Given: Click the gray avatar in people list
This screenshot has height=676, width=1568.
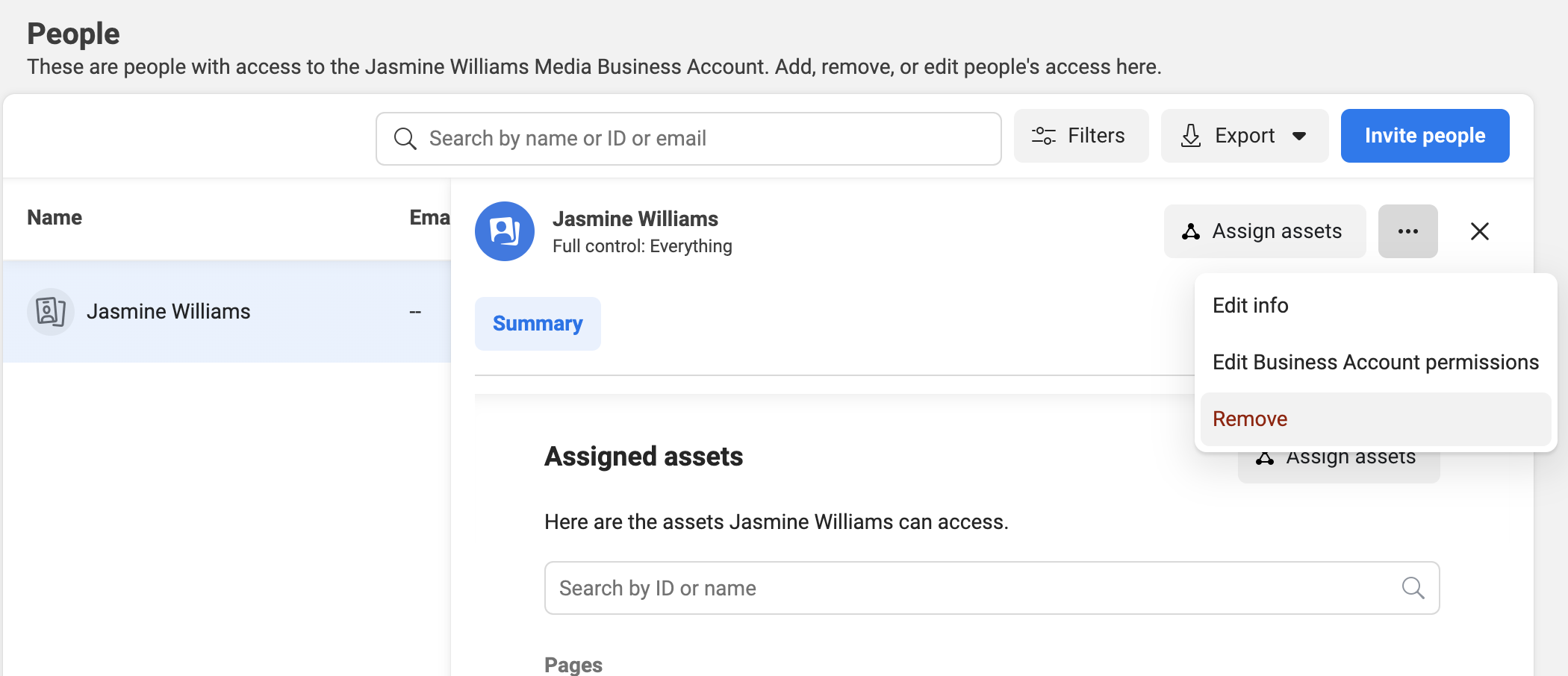Looking at the screenshot, I should click(51, 311).
